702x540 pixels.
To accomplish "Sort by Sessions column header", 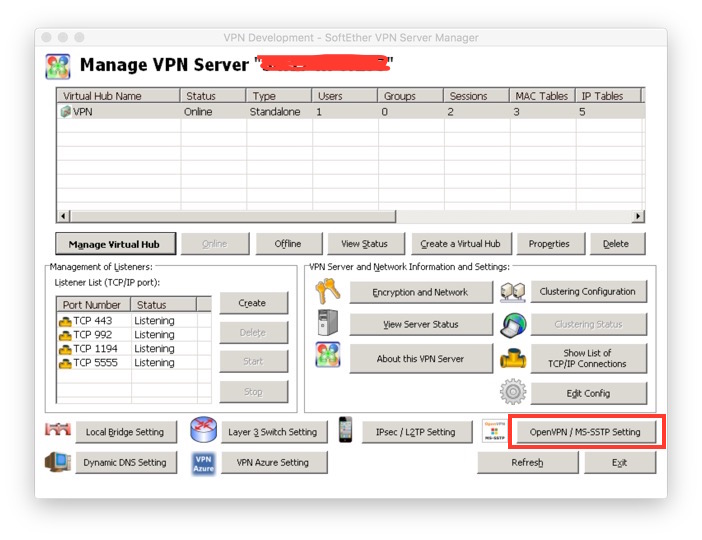I will tap(476, 96).
